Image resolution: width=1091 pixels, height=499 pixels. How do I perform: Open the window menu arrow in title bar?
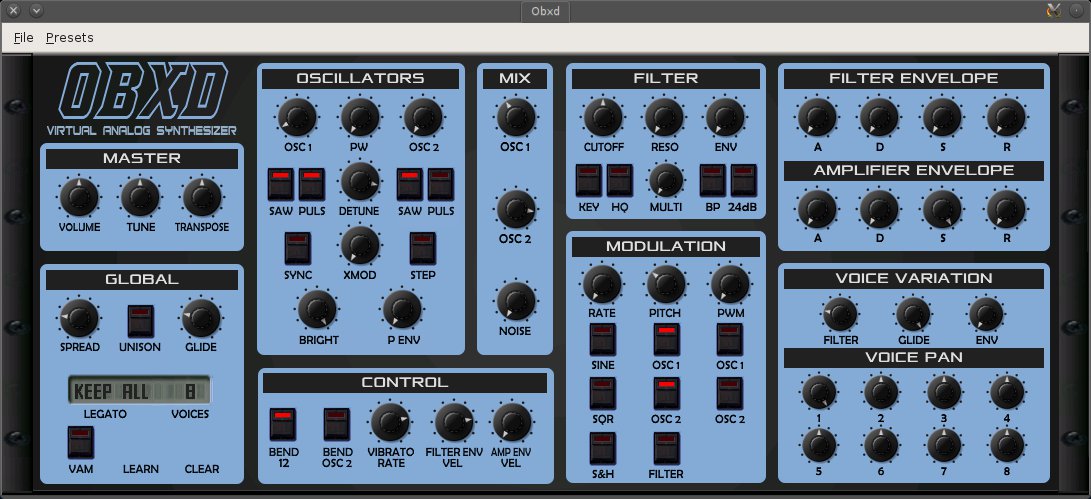point(36,10)
